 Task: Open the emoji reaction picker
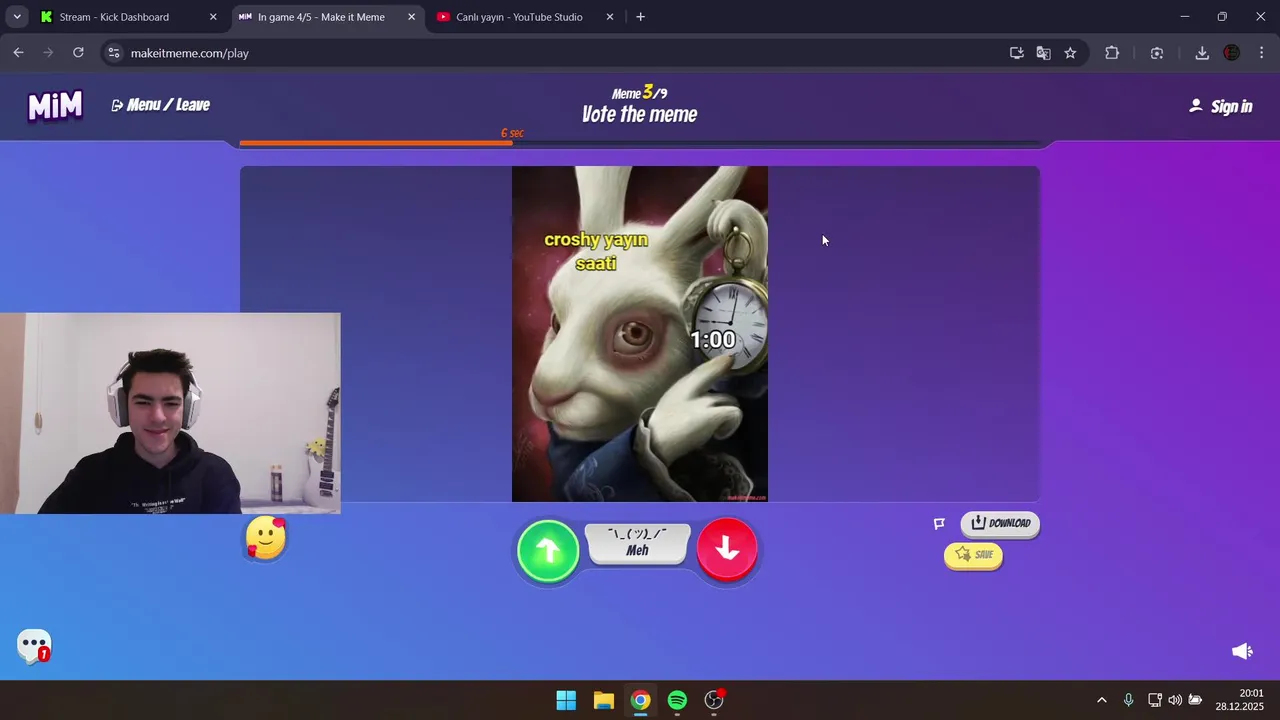click(266, 538)
